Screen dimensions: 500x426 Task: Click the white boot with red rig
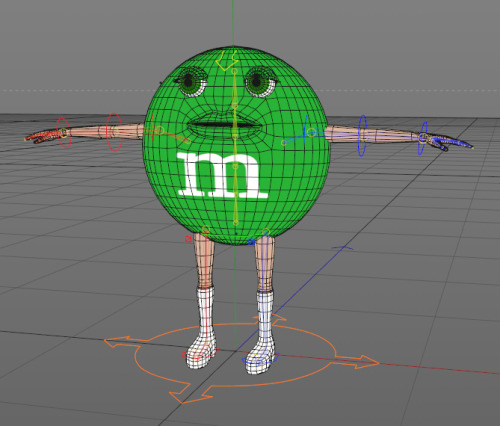coord(202,327)
